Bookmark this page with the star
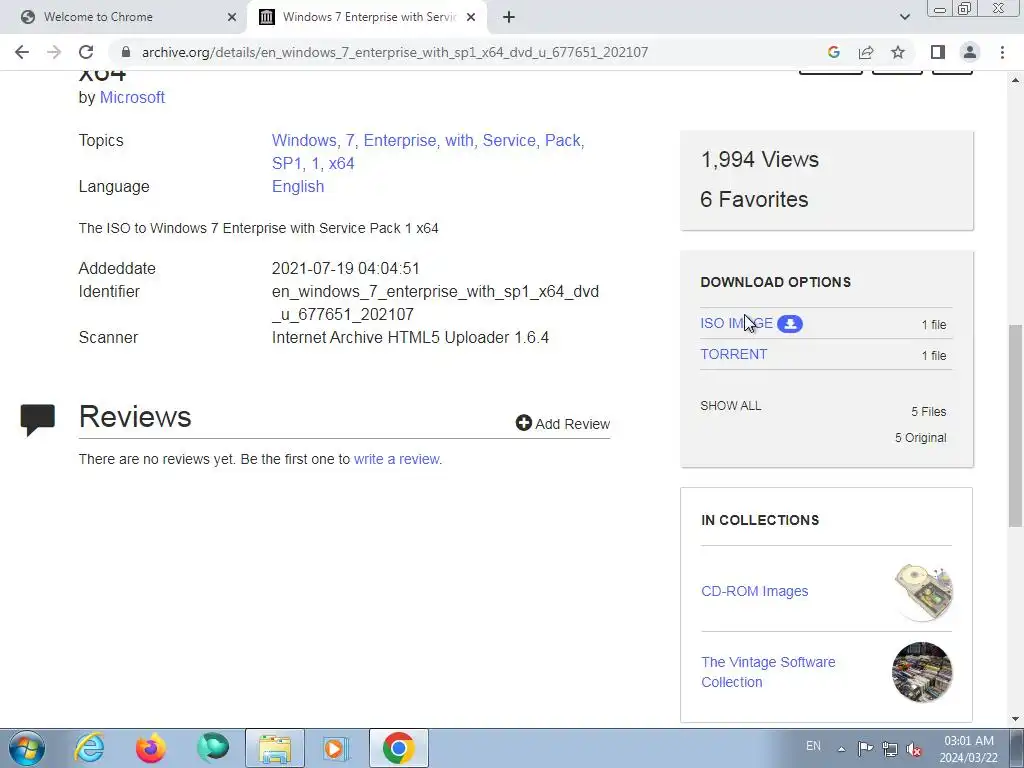This screenshot has height=768, width=1024. (x=898, y=52)
